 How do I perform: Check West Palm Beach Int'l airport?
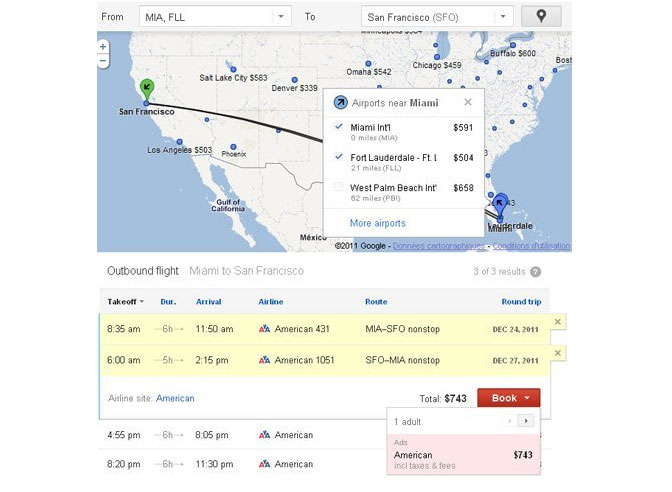pos(338,187)
